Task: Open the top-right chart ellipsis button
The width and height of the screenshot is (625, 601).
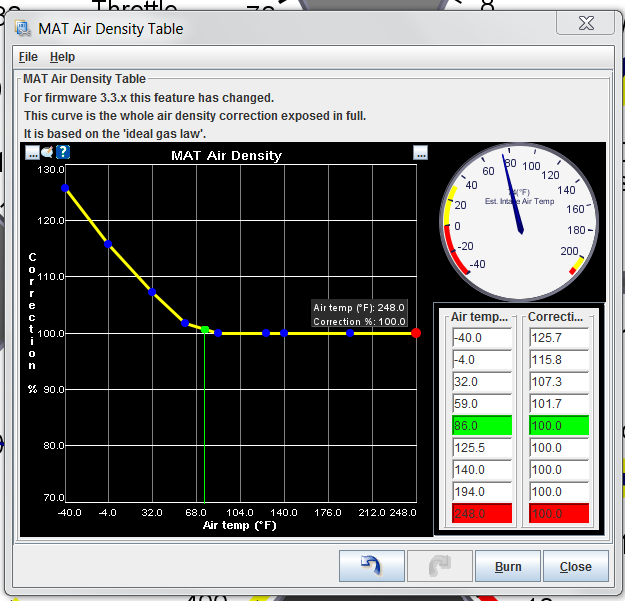Action: [420, 153]
